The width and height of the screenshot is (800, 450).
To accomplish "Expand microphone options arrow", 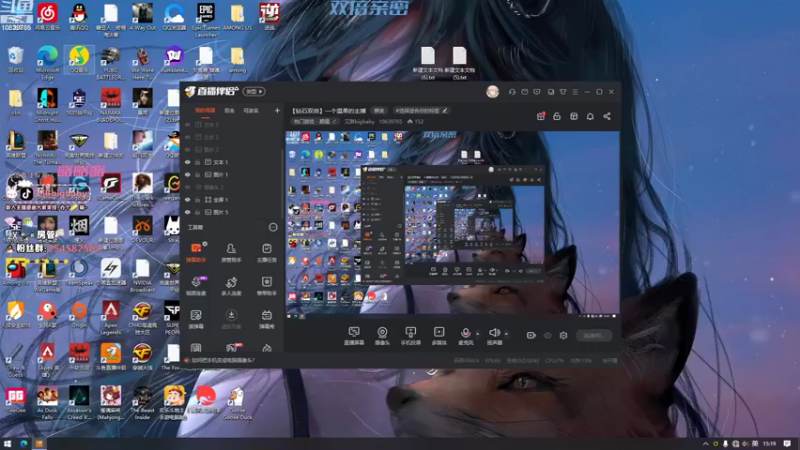I will [478, 334].
